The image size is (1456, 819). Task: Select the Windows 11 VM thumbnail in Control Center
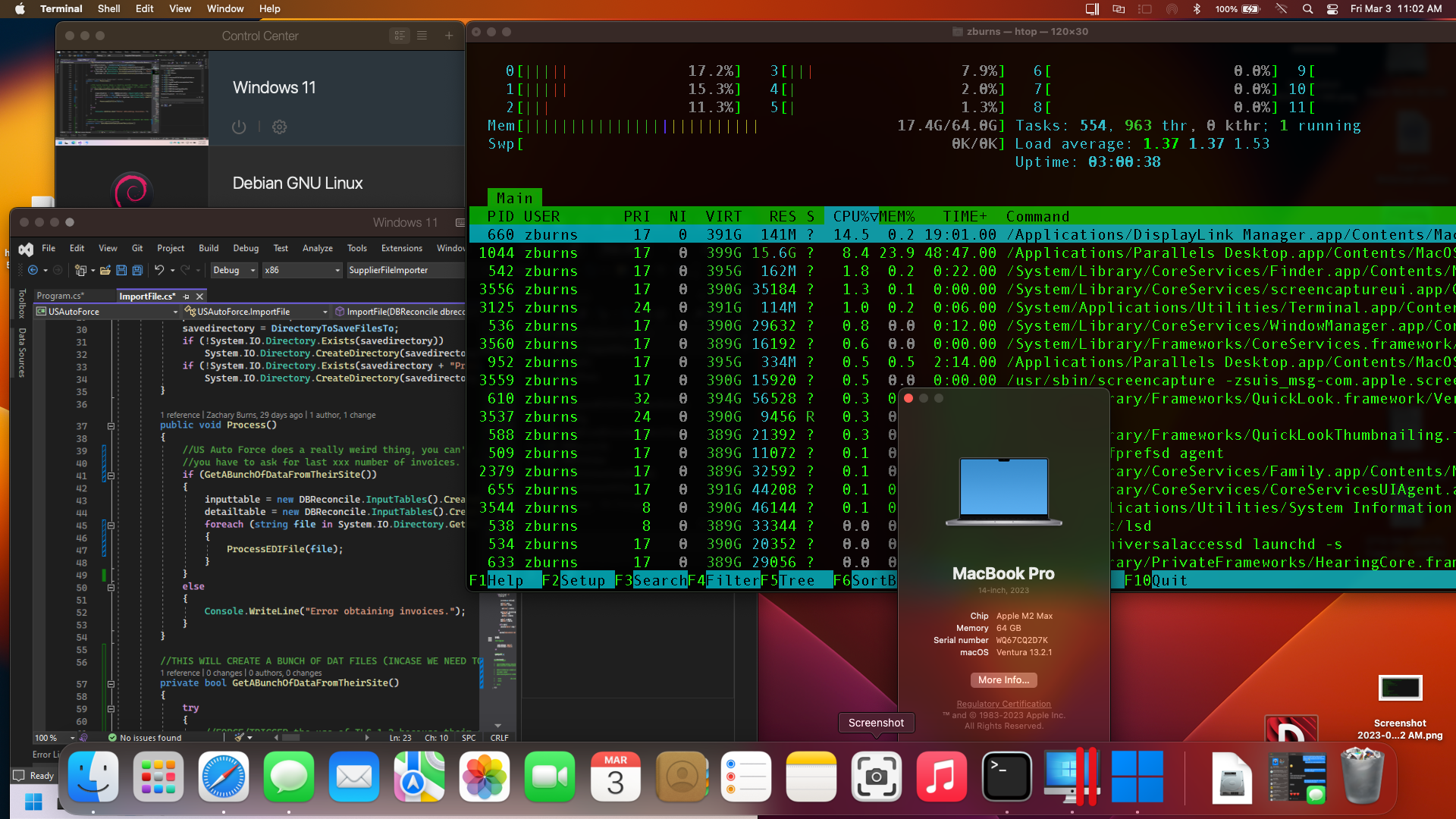pyautogui.click(x=132, y=98)
